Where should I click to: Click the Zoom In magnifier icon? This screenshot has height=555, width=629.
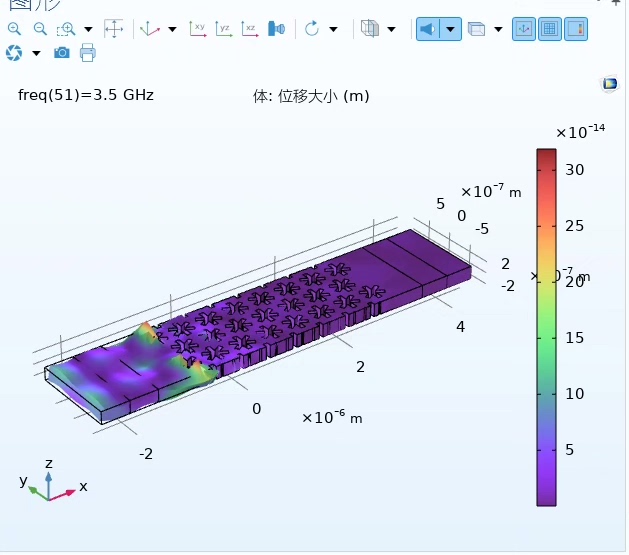coord(14,29)
